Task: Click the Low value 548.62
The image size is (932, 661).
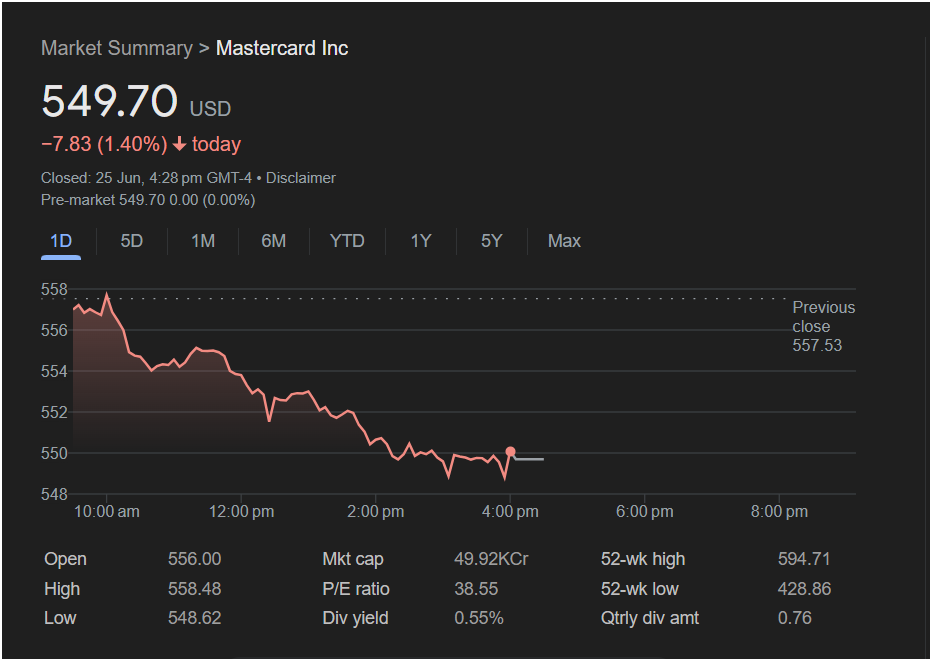Action: click(194, 618)
